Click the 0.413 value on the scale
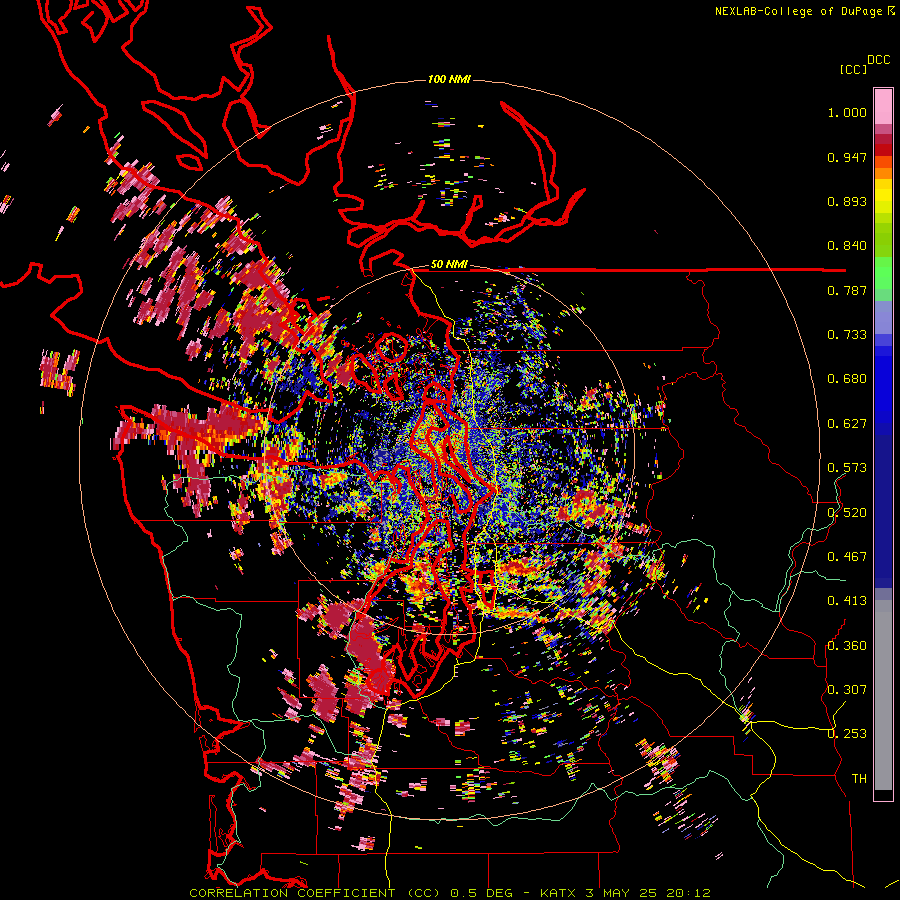The width and height of the screenshot is (900, 900). click(x=847, y=601)
